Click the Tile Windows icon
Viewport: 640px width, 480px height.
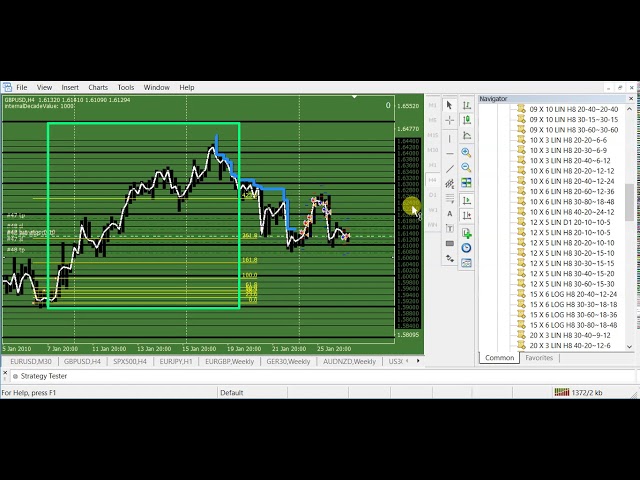pyautogui.click(x=466, y=183)
